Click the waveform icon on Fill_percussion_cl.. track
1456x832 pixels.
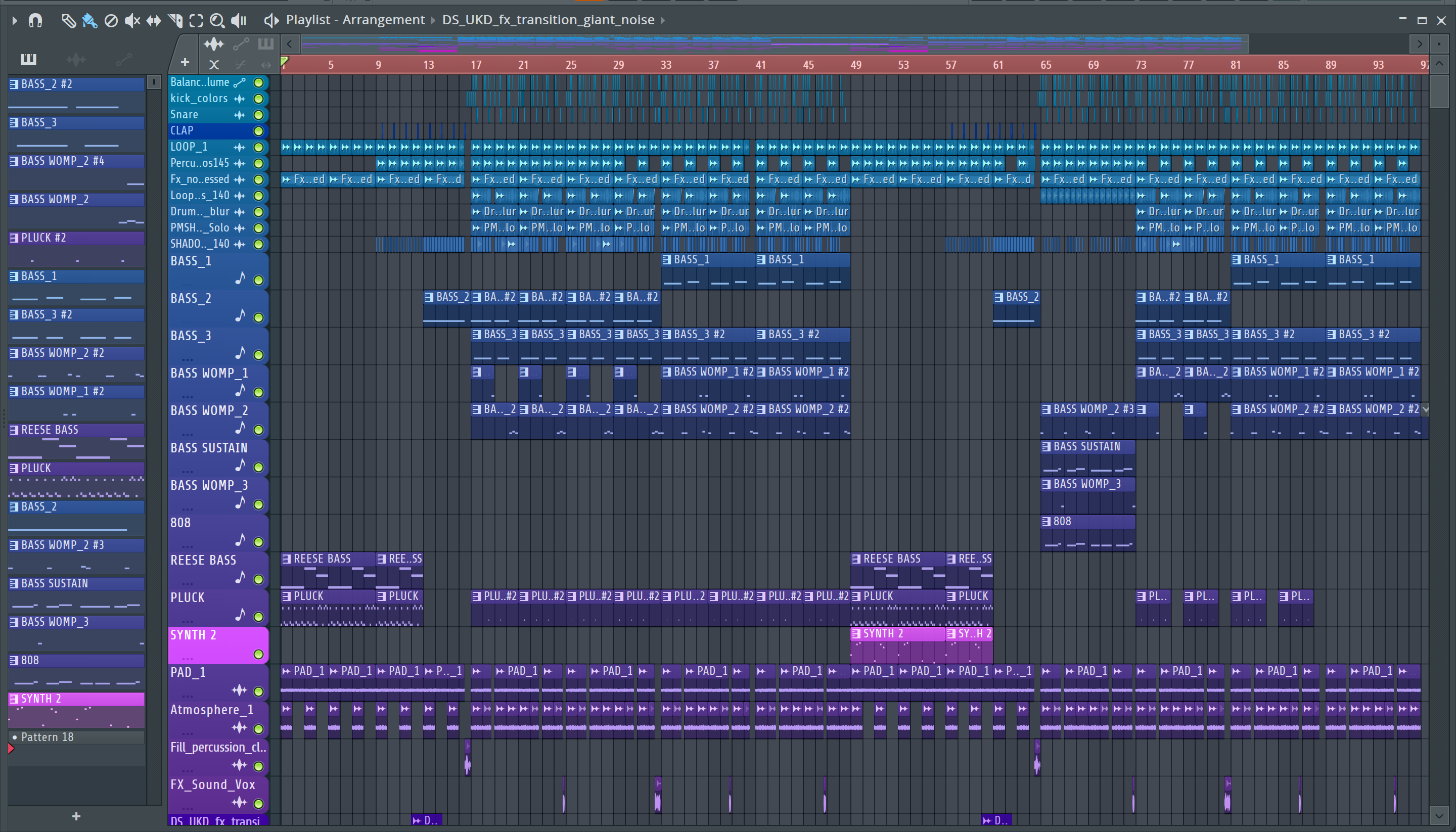[240, 765]
